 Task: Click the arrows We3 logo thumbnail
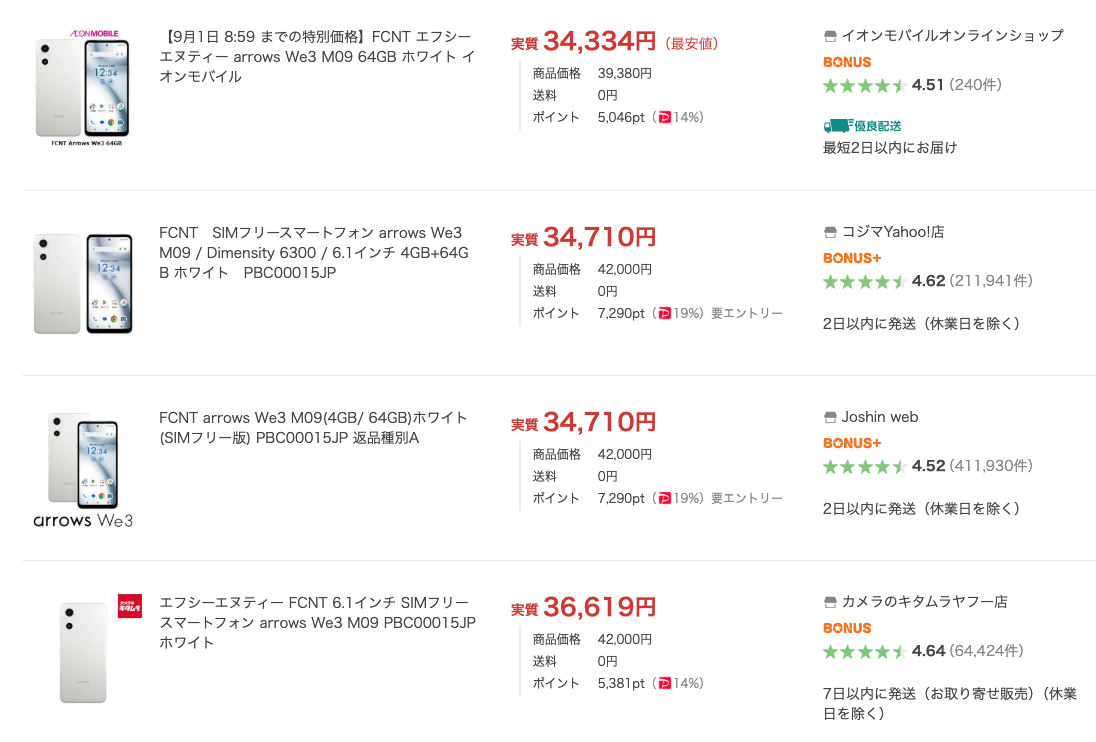tap(82, 470)
